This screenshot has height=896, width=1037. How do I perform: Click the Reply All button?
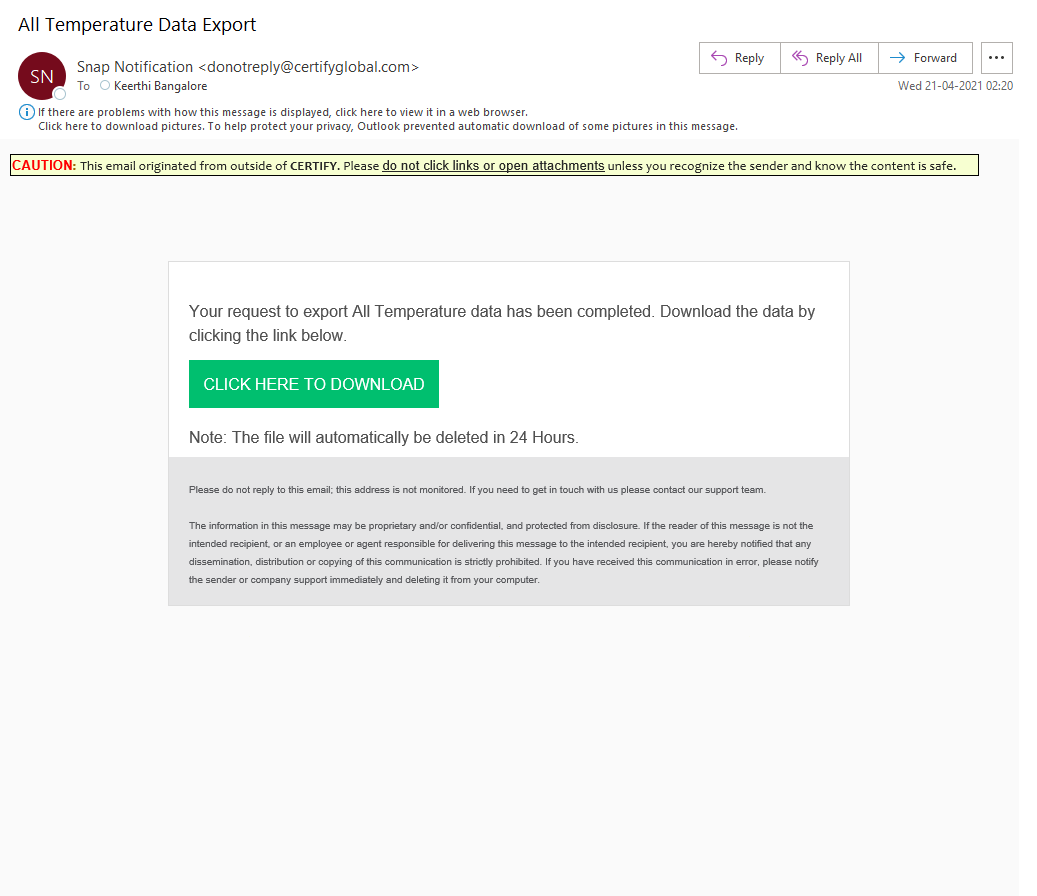829,58
